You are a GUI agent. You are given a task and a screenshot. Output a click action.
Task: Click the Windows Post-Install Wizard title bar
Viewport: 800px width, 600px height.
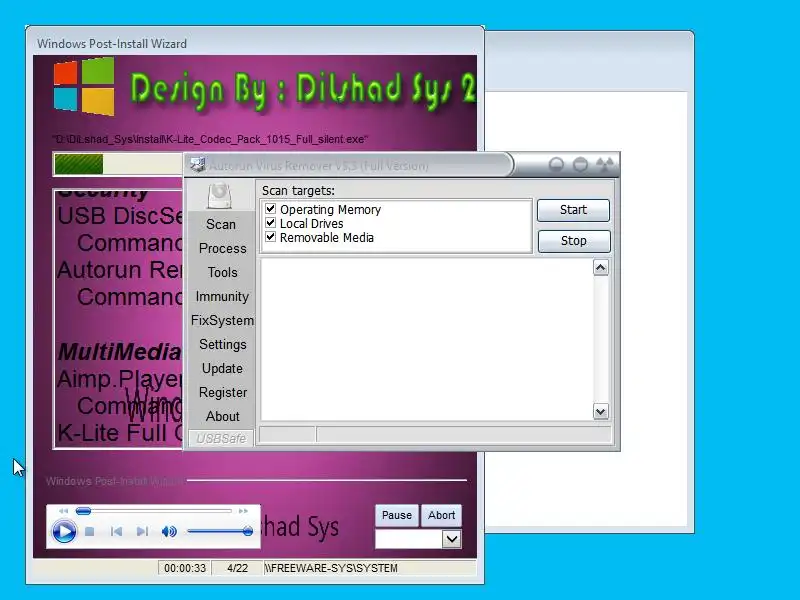pyautogui.click(x=255, y=43)
